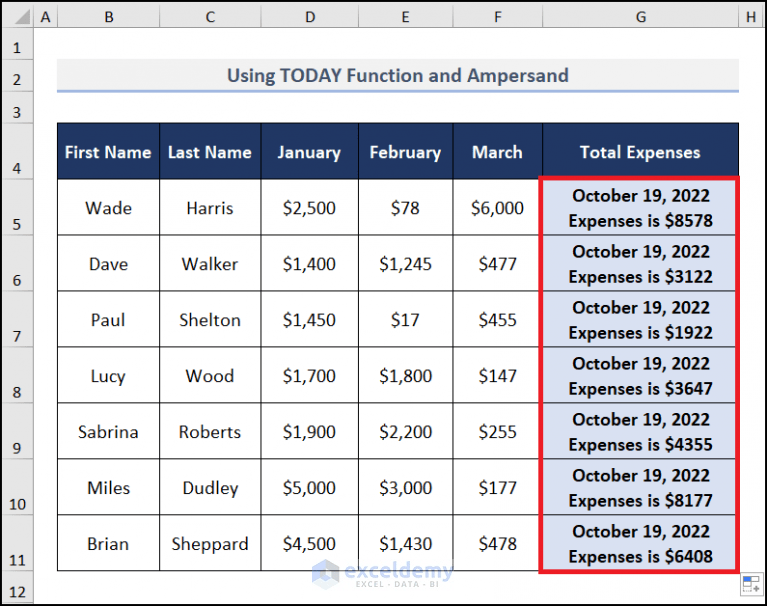Select column B header
Image resolution: width=767 pixels, height=606 pixels.
pyautogui.click(x=109, y=18)
